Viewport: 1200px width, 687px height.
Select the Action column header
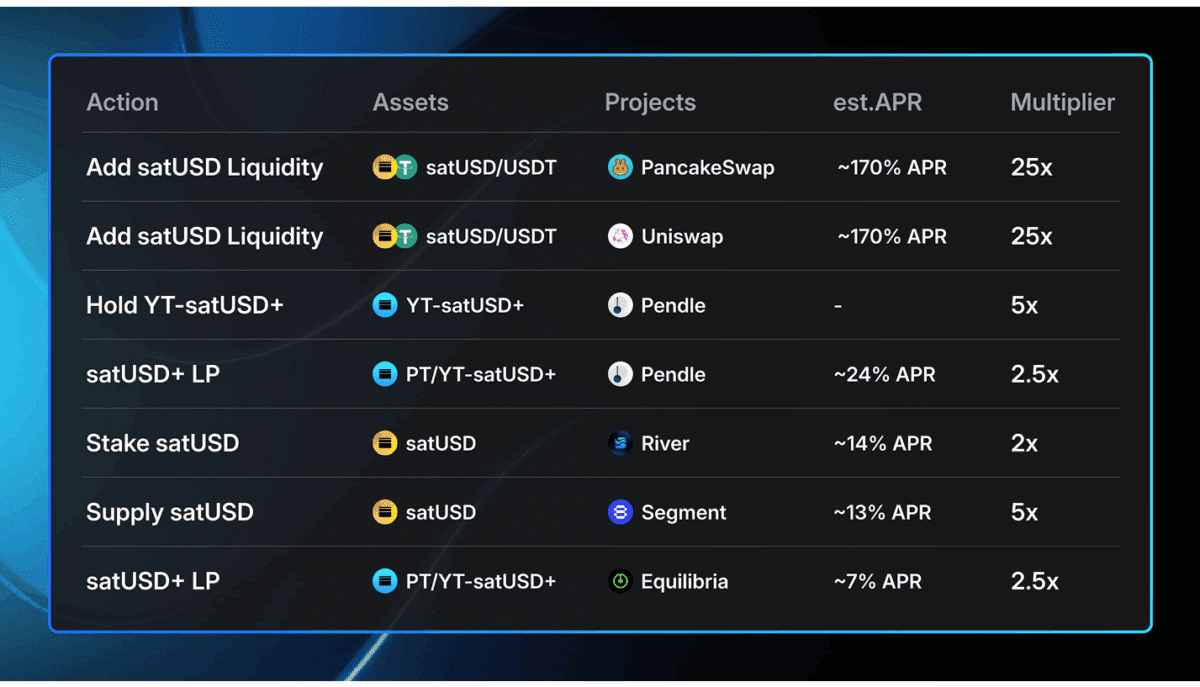tap(122, 102)
